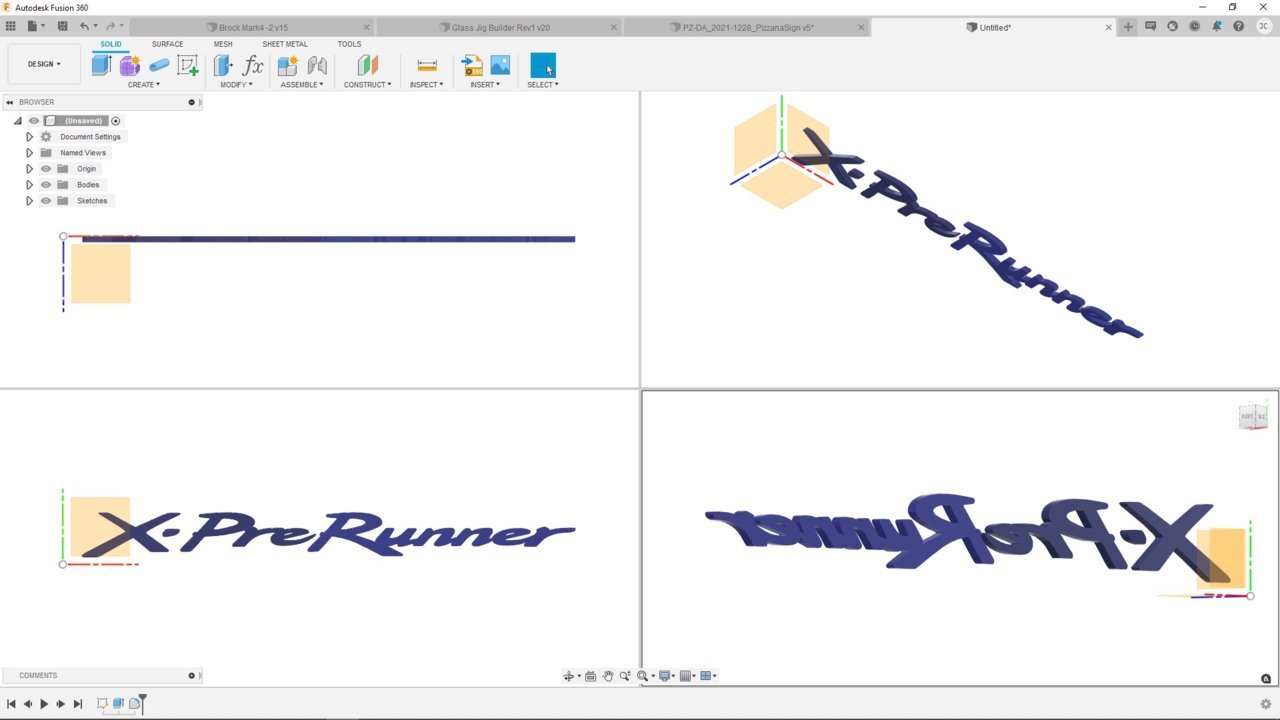Switch to the SURFACE tab
Screen dimensions: 1280x720
pyautogui.click(x=167, y=44)
